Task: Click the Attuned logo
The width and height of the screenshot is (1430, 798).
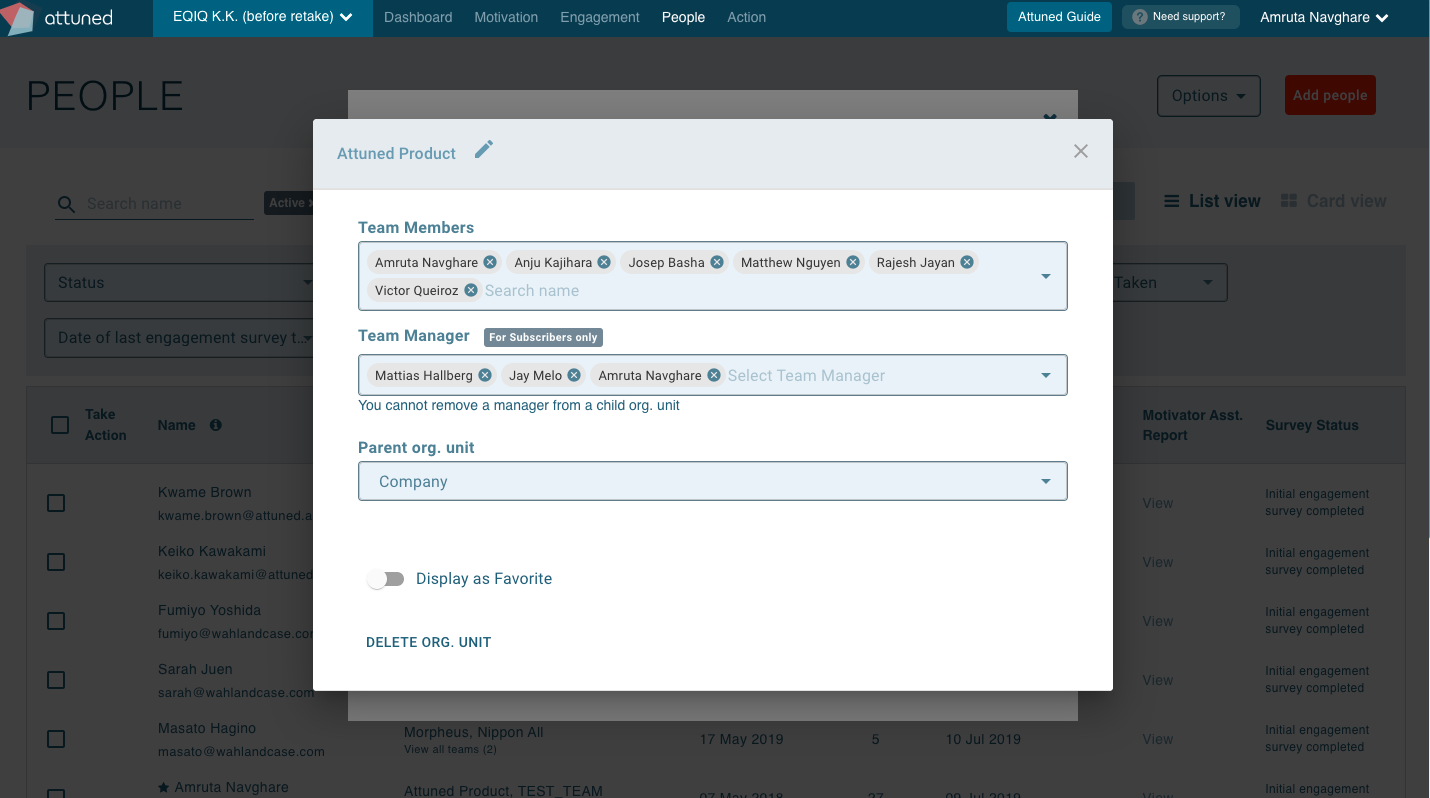Action: pyautogui.click(x=59, y=18)
